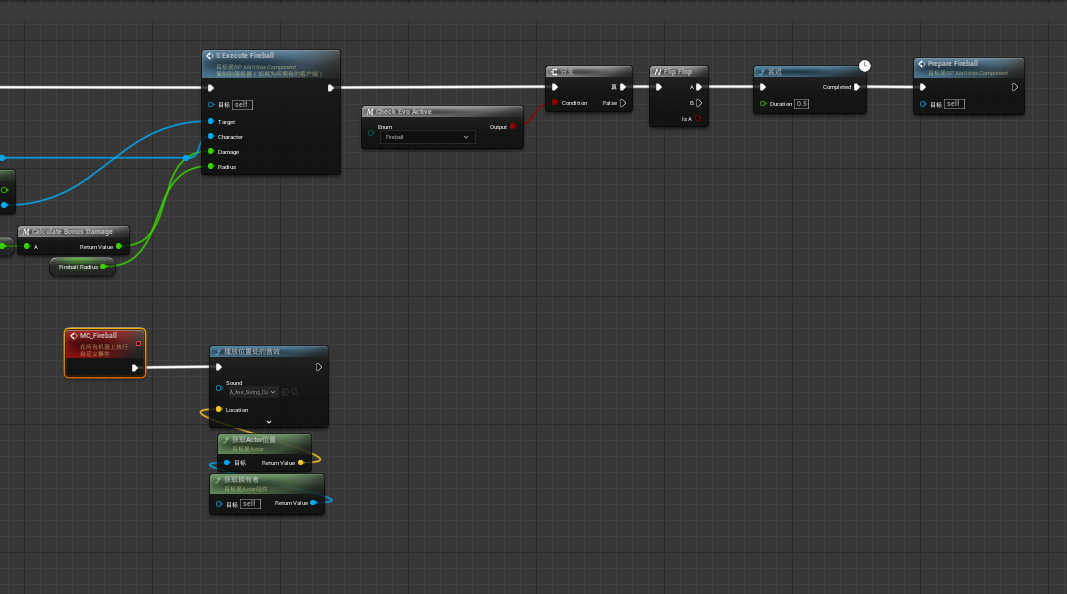The height and width of the screenshot is (594, 1067).
Task: Open the Fireball enum dropdown on Check Evo Active
Action: coord(427,137)
